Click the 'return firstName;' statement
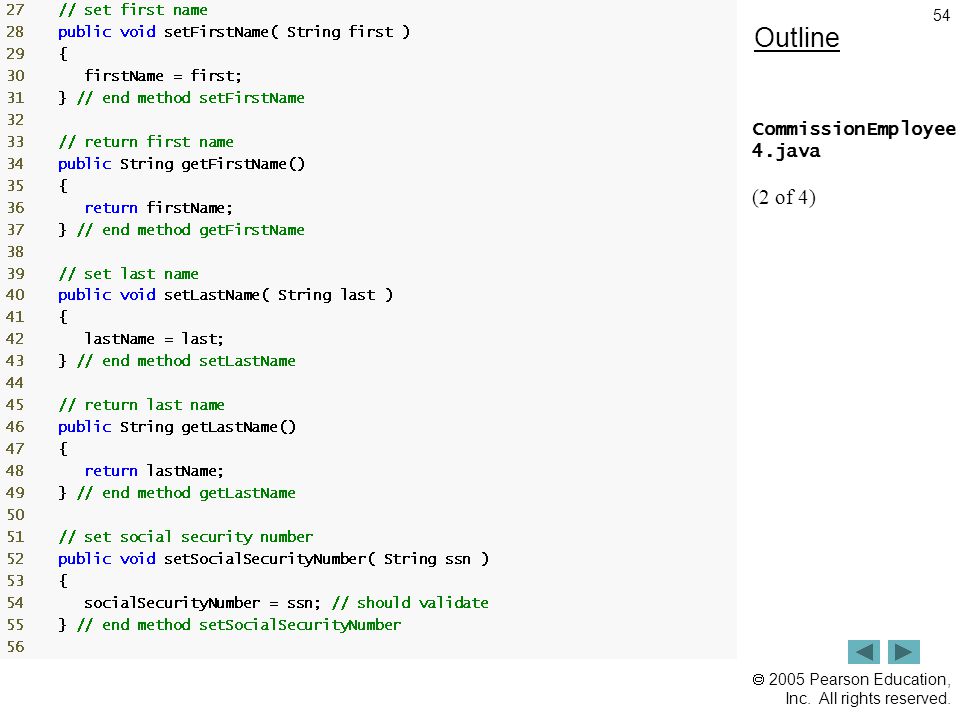960x720 pixels. (x=159, y=208)
